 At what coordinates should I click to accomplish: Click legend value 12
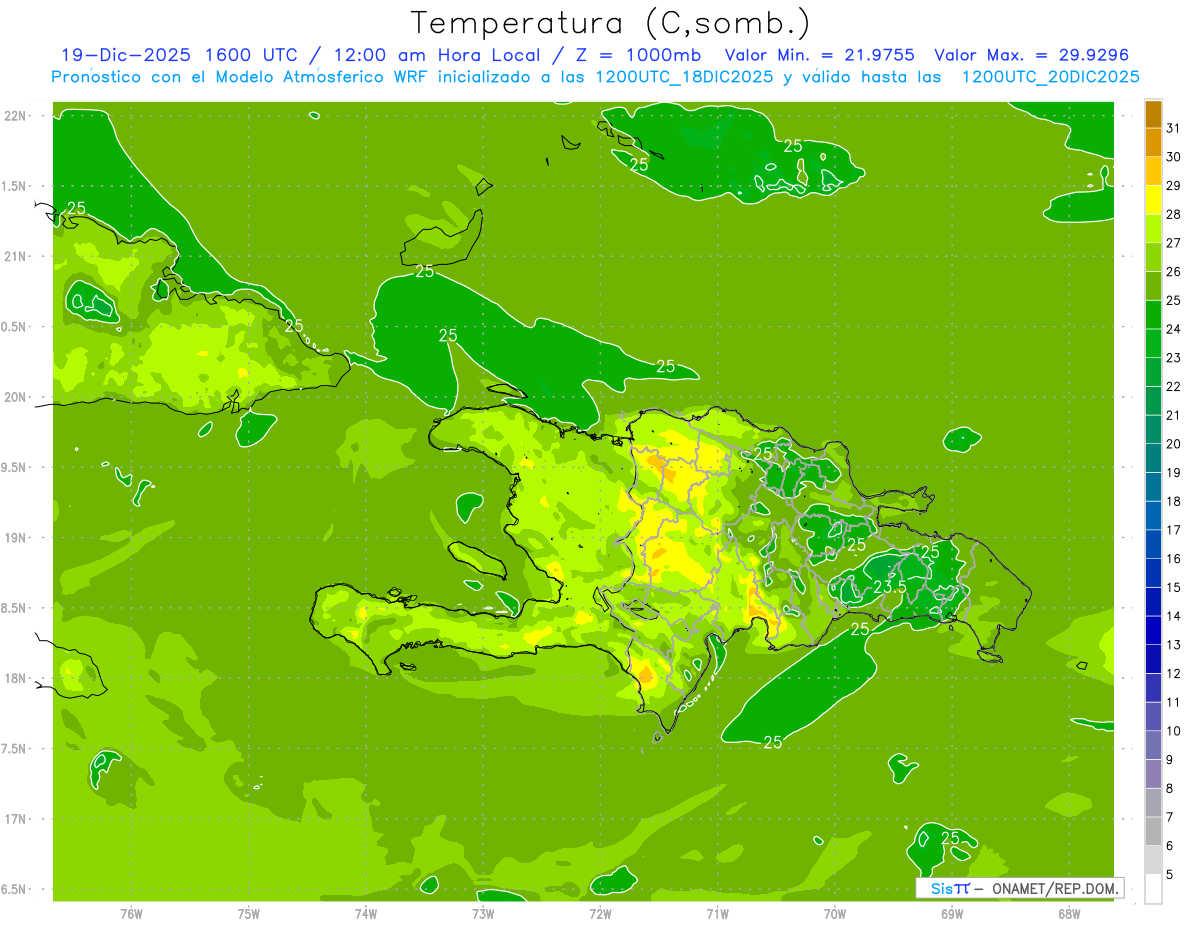(1173, 673)
